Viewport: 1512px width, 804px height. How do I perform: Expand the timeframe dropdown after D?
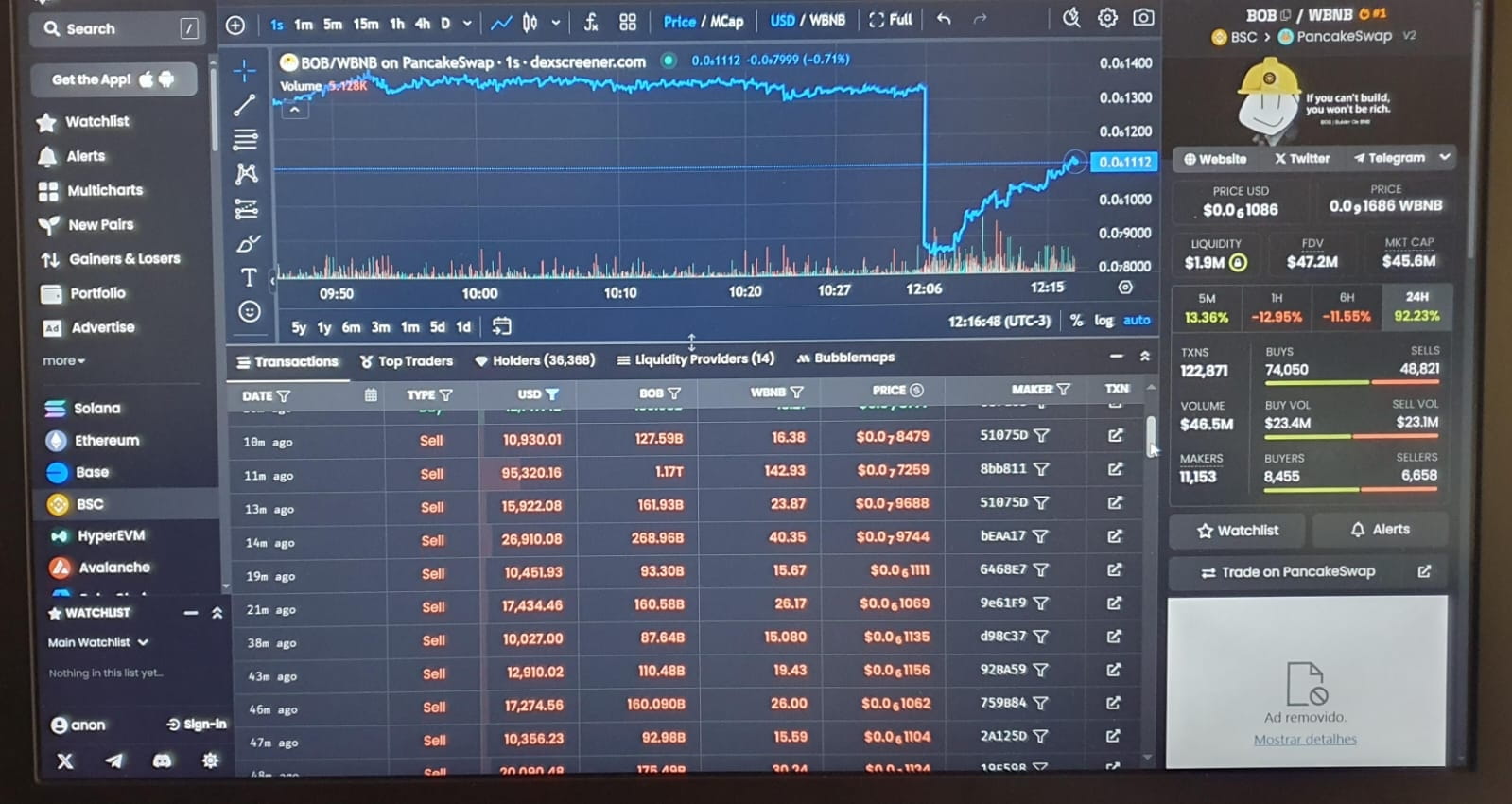click(467, 24)
